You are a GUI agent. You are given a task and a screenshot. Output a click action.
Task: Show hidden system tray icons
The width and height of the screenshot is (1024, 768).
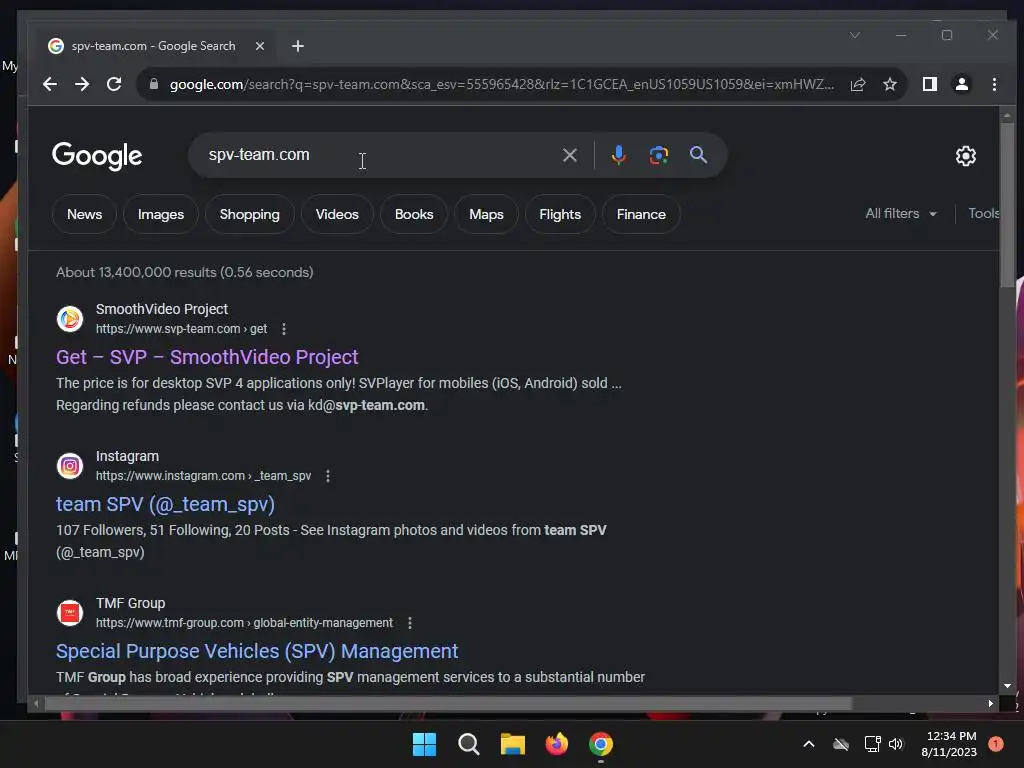[x=808, y=744]
